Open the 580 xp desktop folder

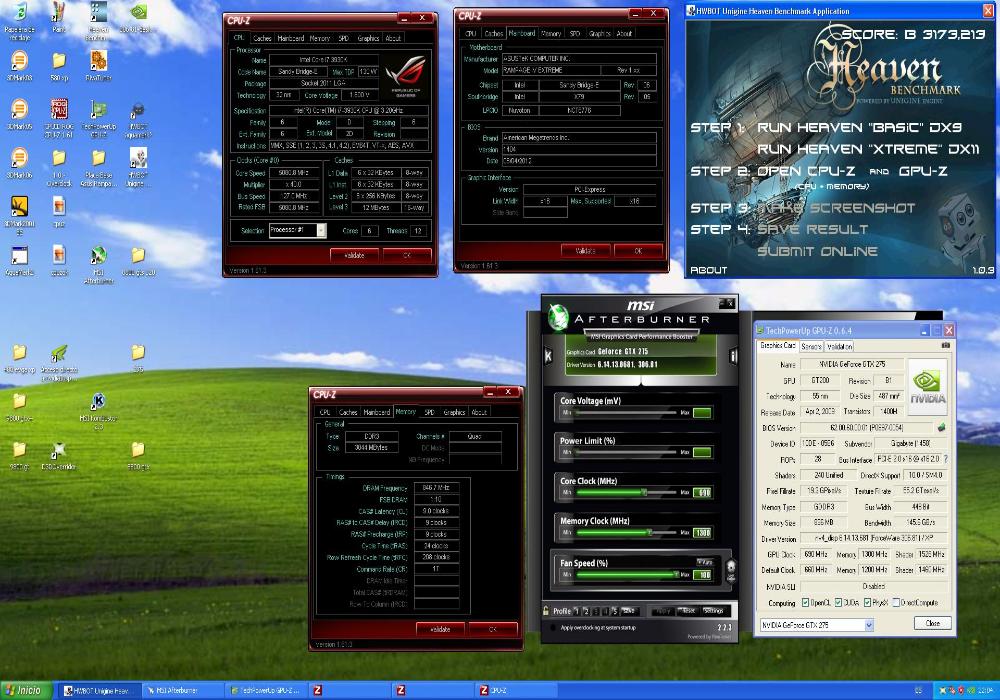[x=59, y=61]
